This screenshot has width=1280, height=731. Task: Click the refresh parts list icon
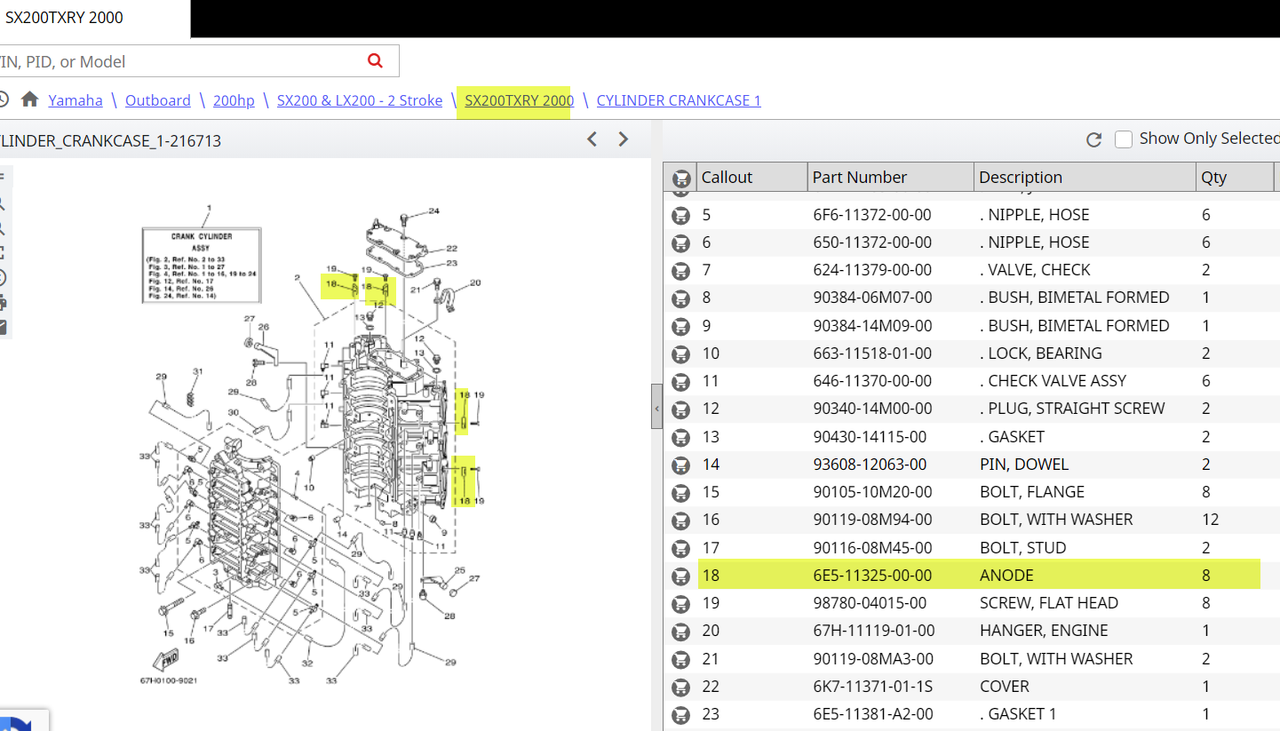[1094, 140]
